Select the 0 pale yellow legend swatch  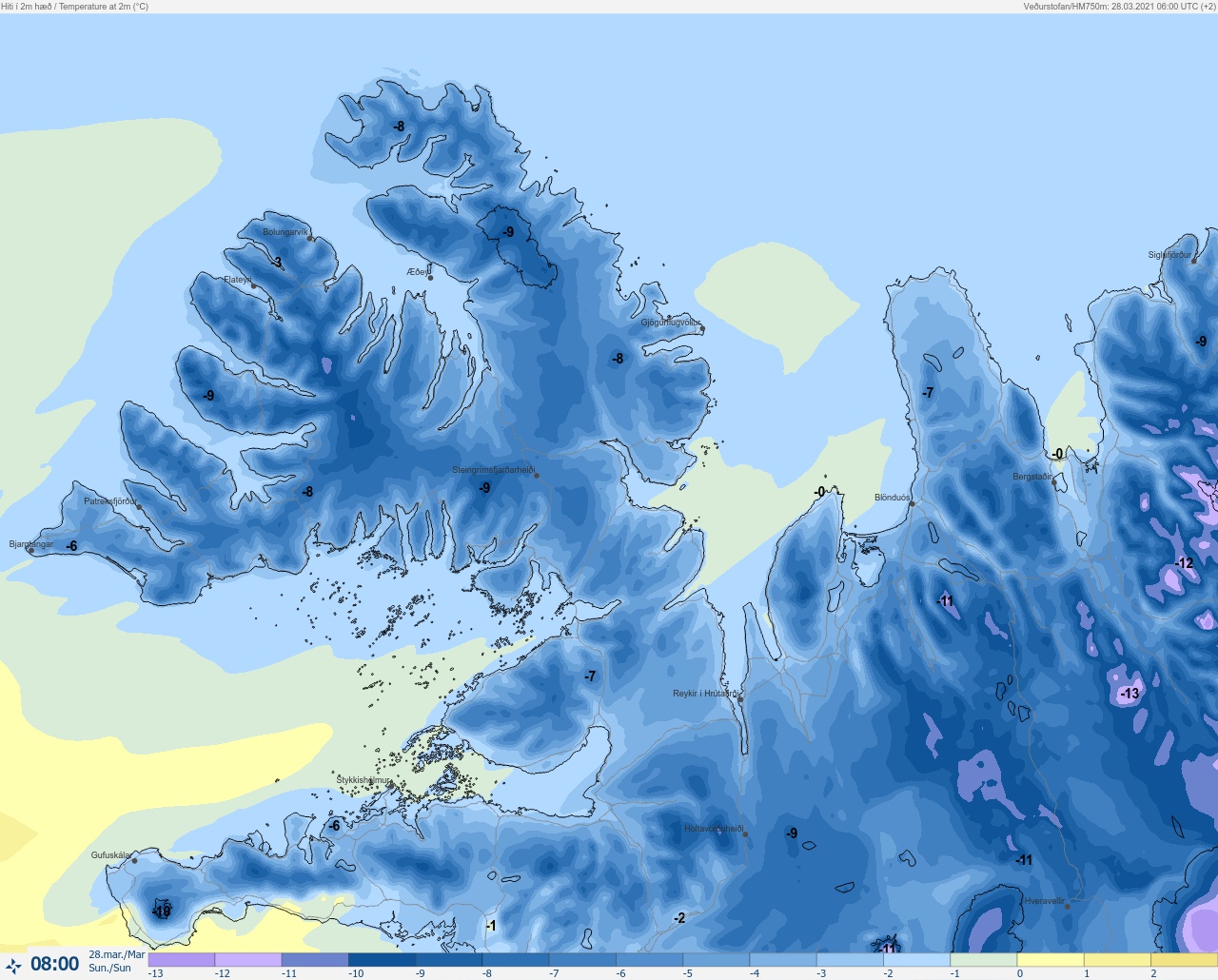tap(1051, 960)
